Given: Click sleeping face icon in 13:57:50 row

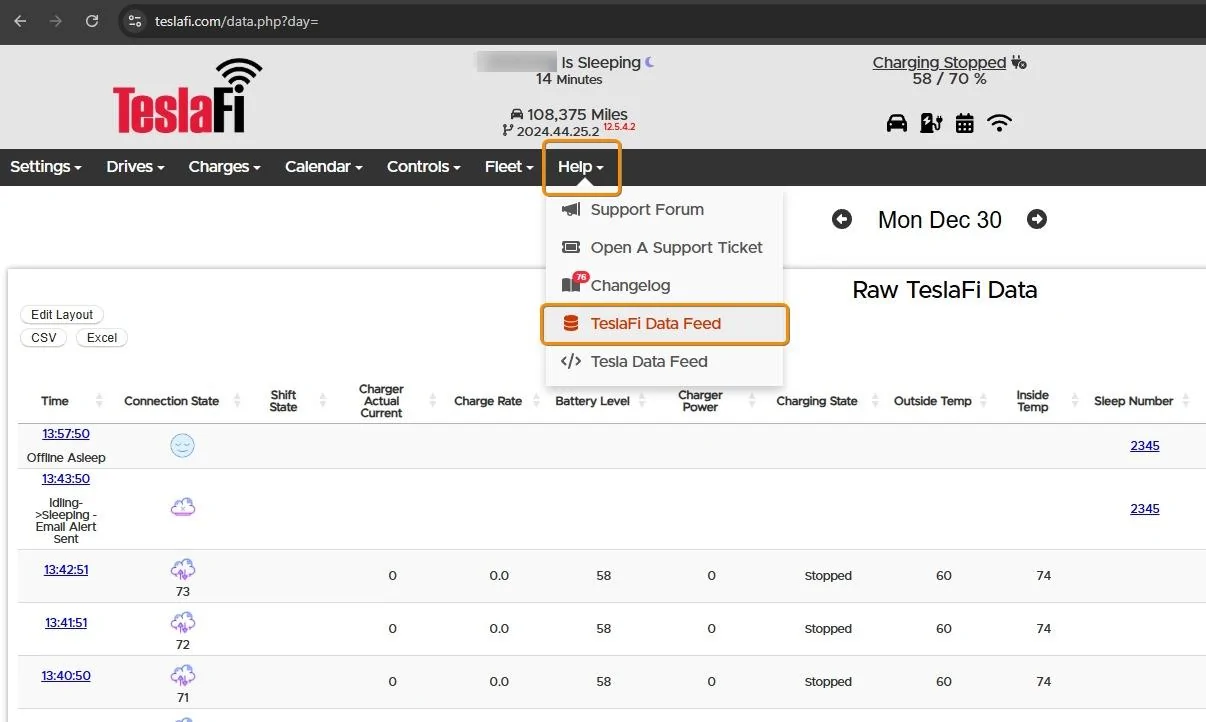Looking at the screenshot, I should [x=182, y=446].
